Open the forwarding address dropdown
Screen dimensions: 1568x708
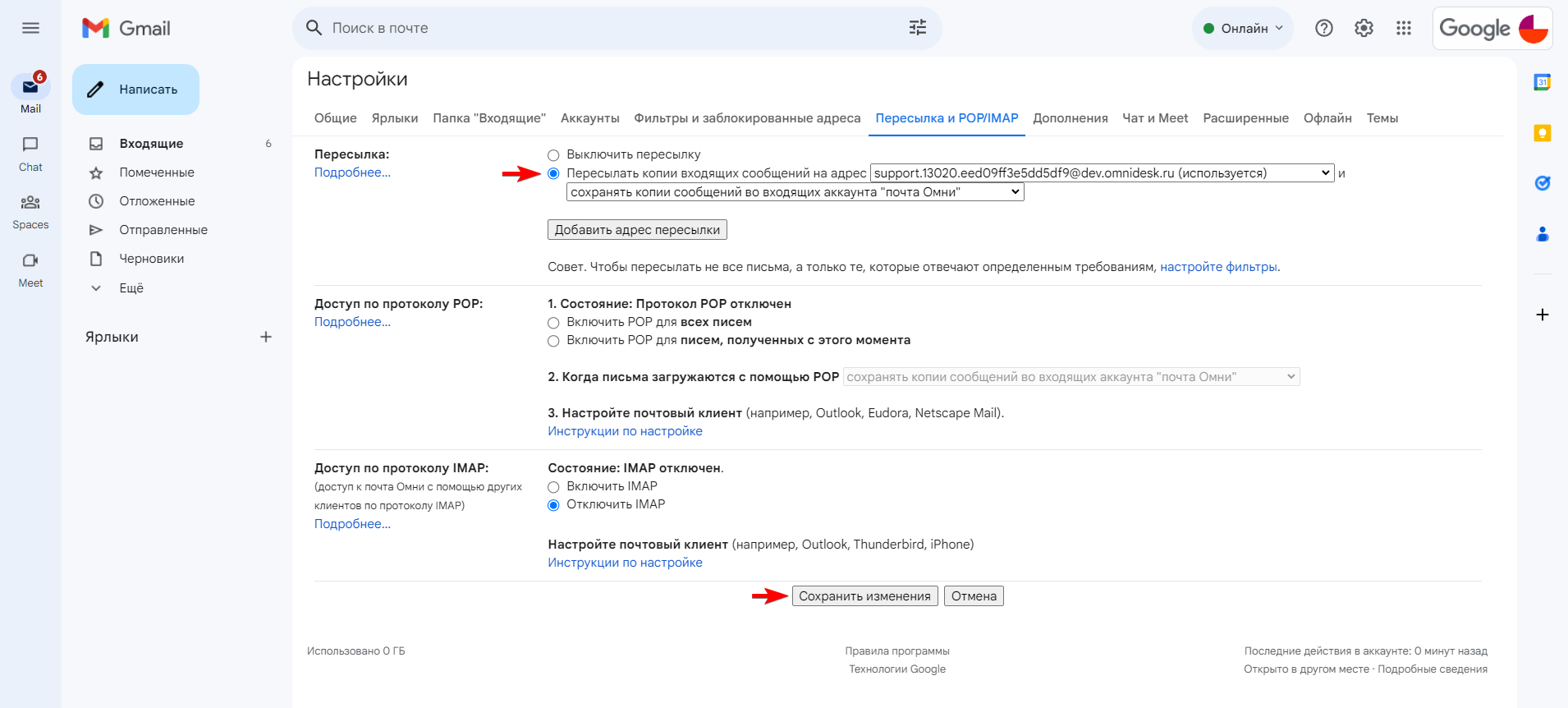point(1102,173)
